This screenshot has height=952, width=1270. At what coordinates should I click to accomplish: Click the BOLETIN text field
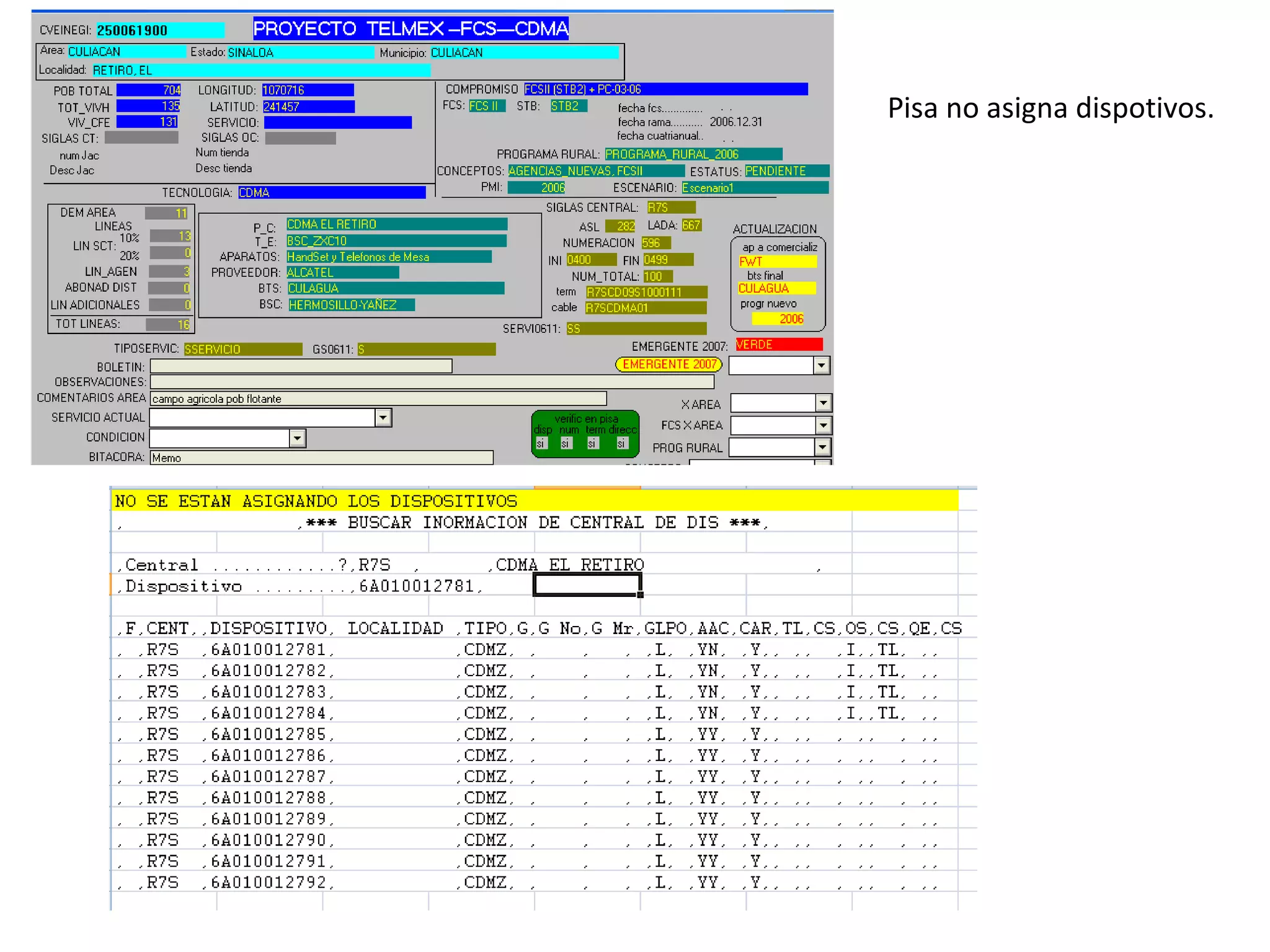click(x=301, y=367)
